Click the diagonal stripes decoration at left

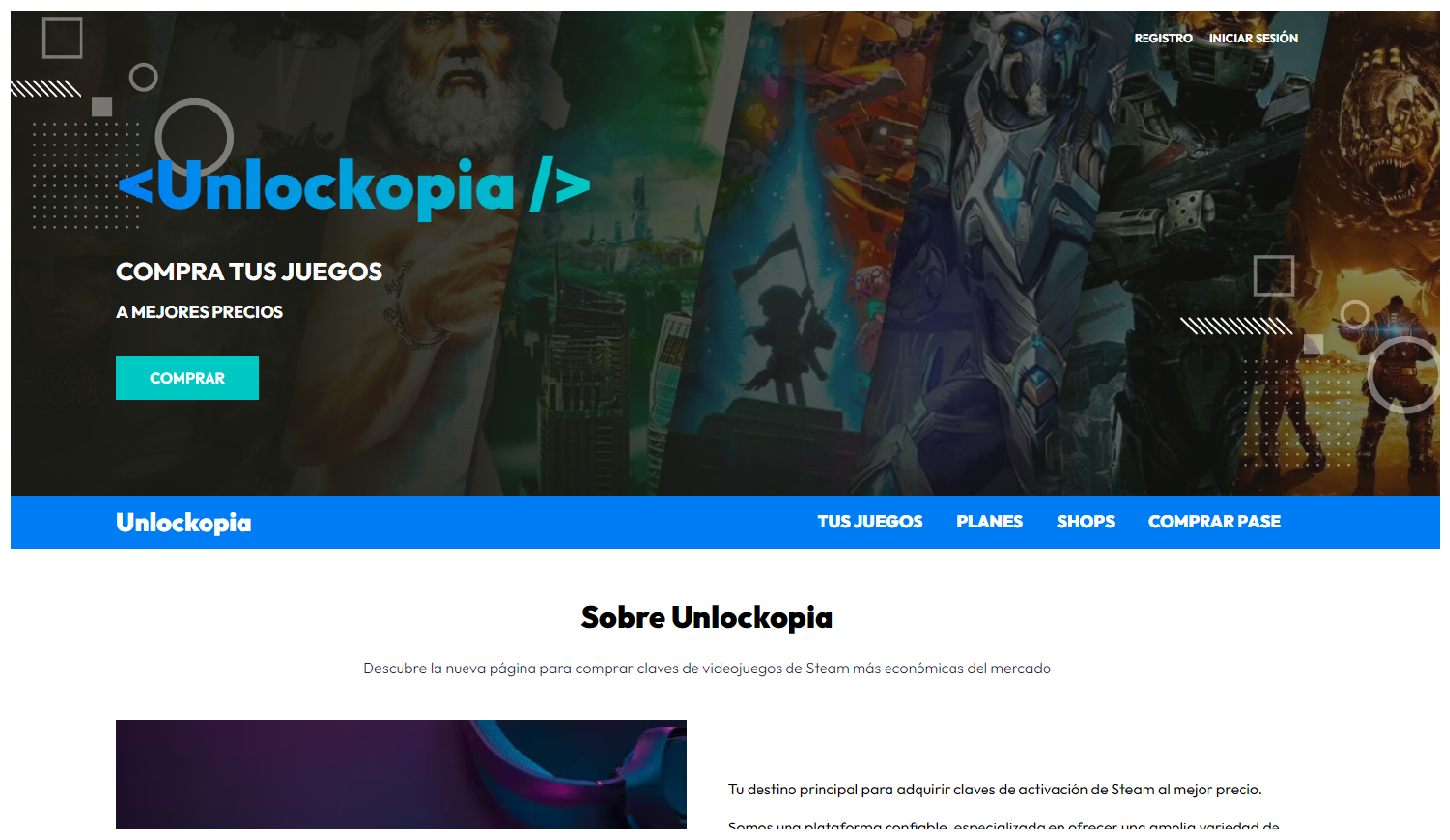coord(46,89)
